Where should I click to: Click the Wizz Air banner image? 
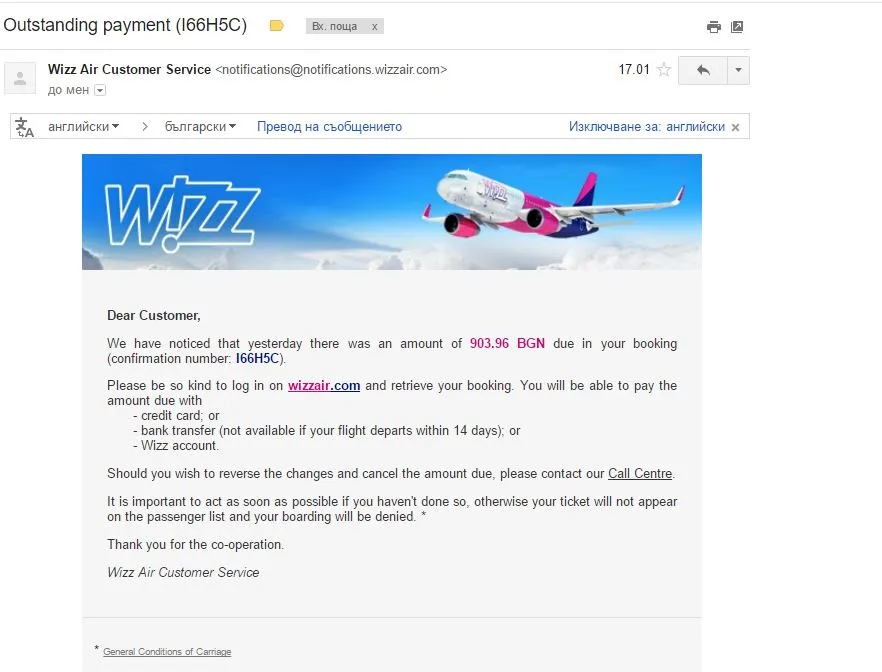click(392, 212)
